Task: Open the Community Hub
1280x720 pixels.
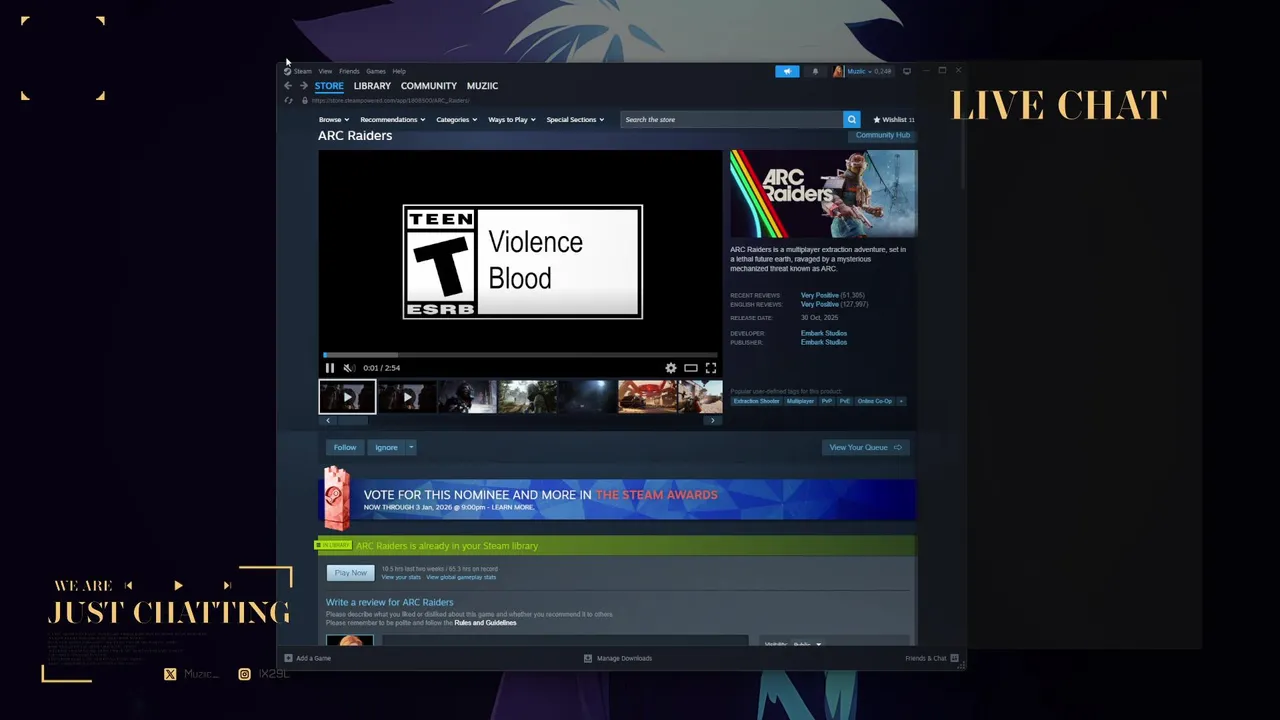Action: [x=882, y=135]
